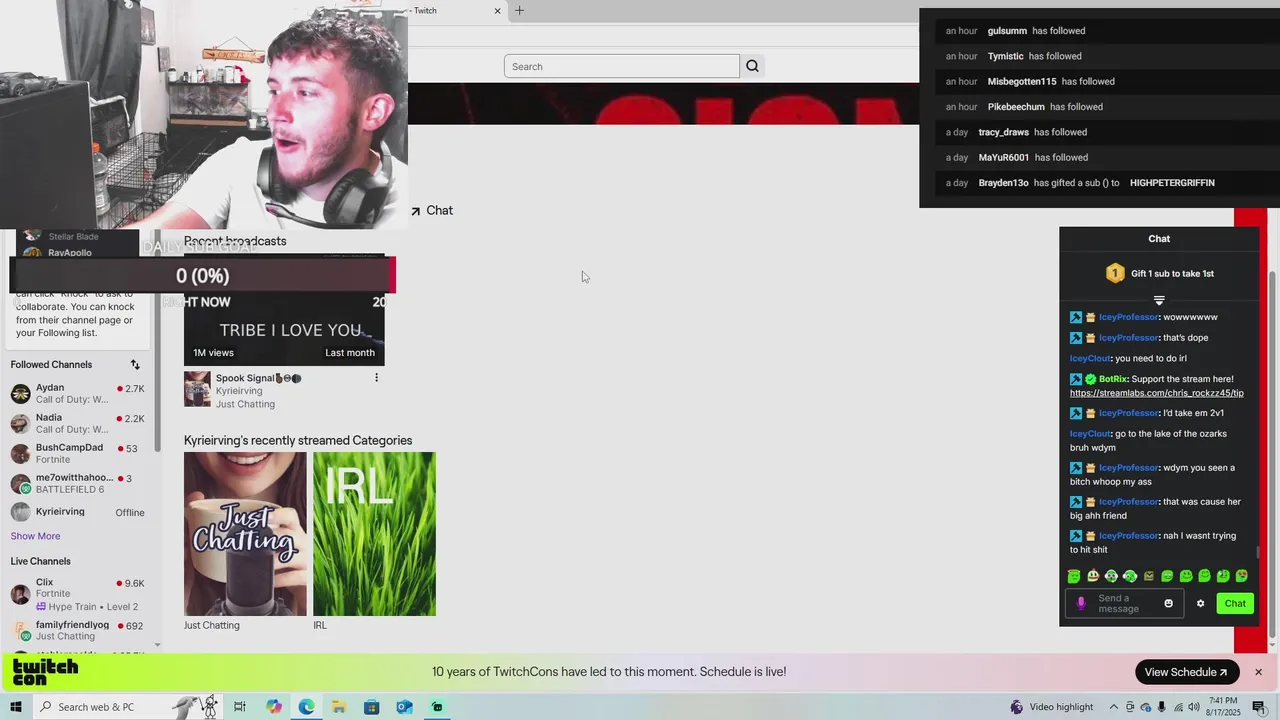Launch Copilot from the taskbar
The width and height of the screenshot is (1280, 720).
tap(274, 707)
